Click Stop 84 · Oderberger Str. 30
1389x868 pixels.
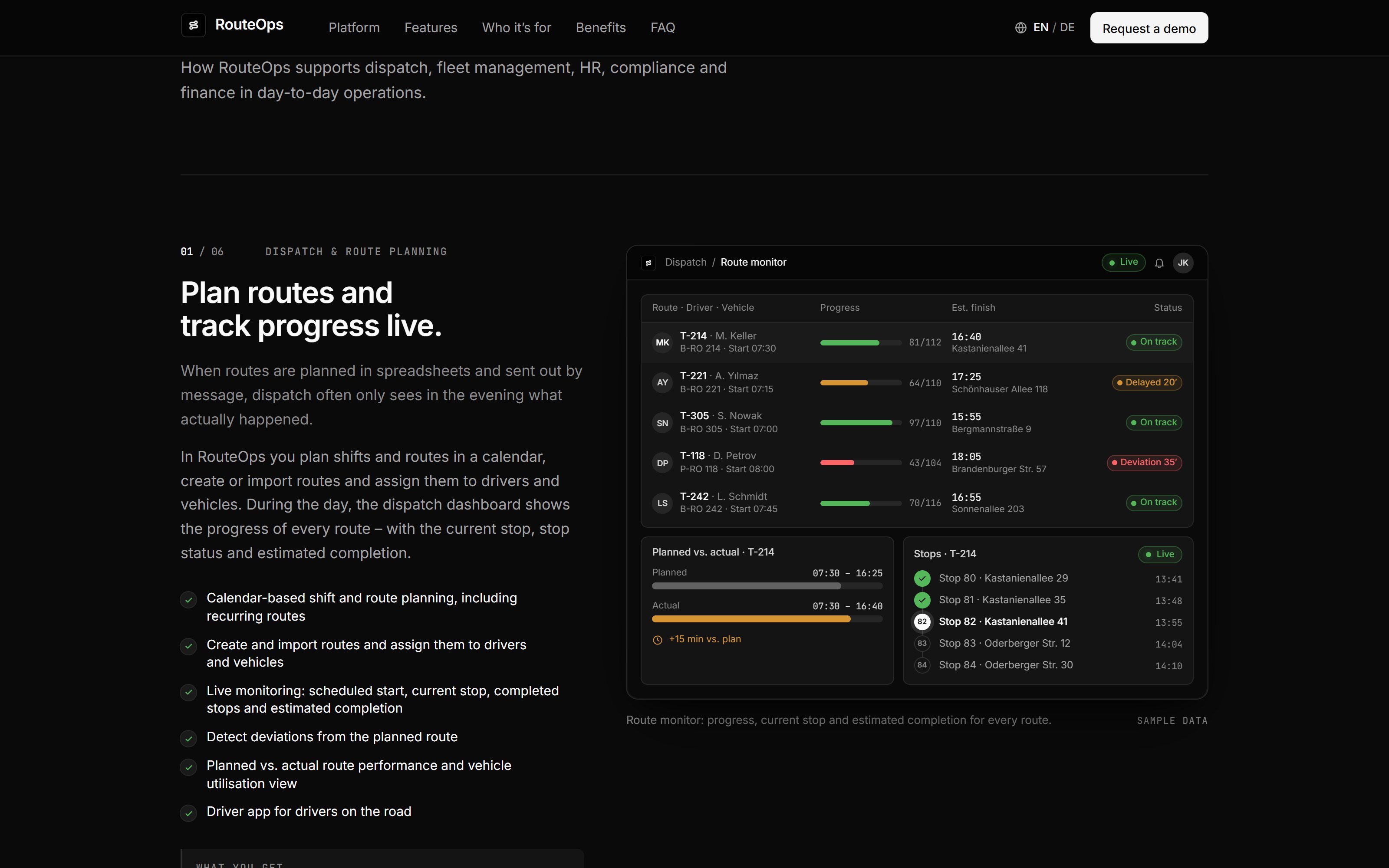pyautogui.click(x=1006, y=665)
